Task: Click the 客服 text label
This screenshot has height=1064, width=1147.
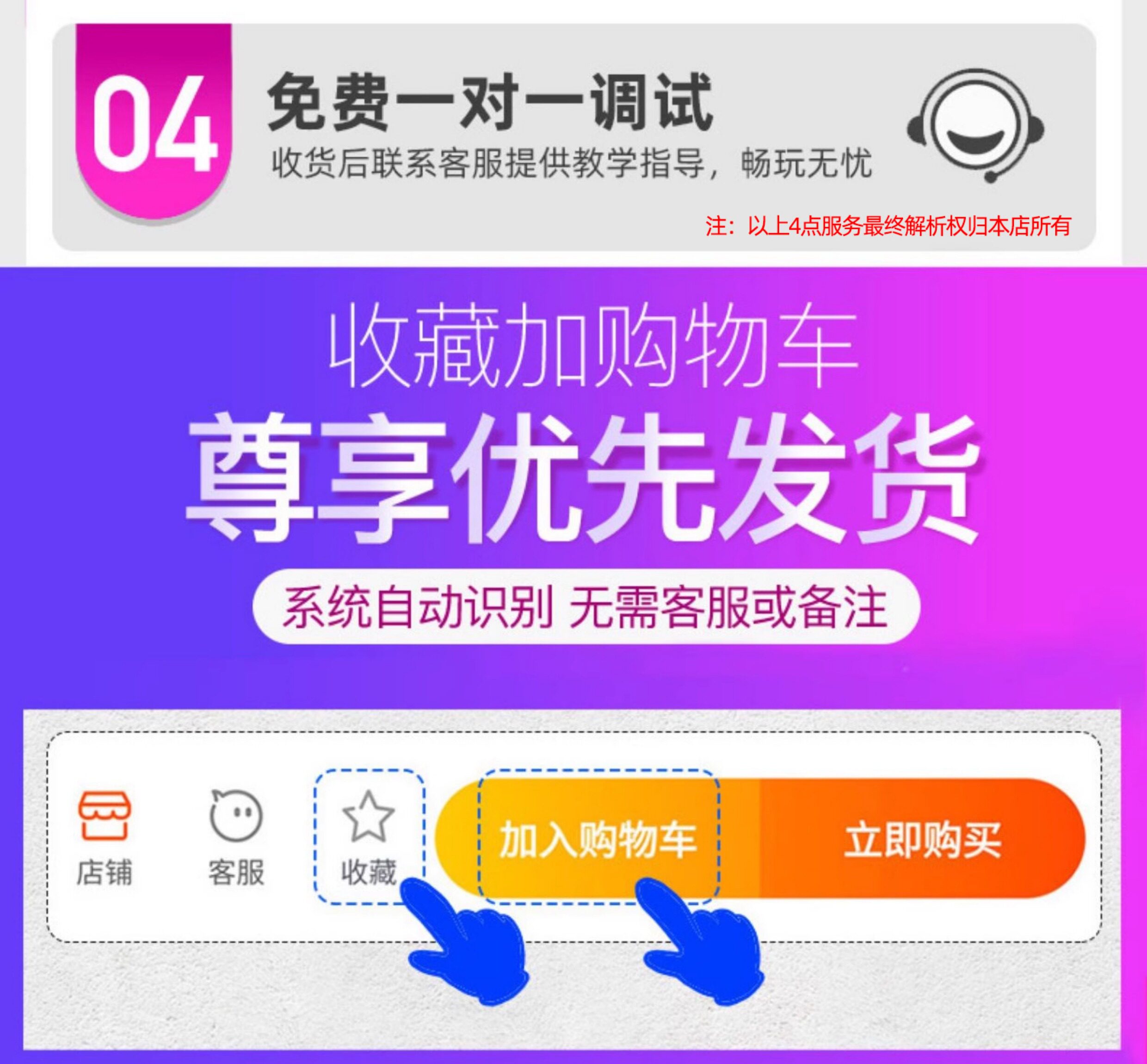Action: coord(236,872)
